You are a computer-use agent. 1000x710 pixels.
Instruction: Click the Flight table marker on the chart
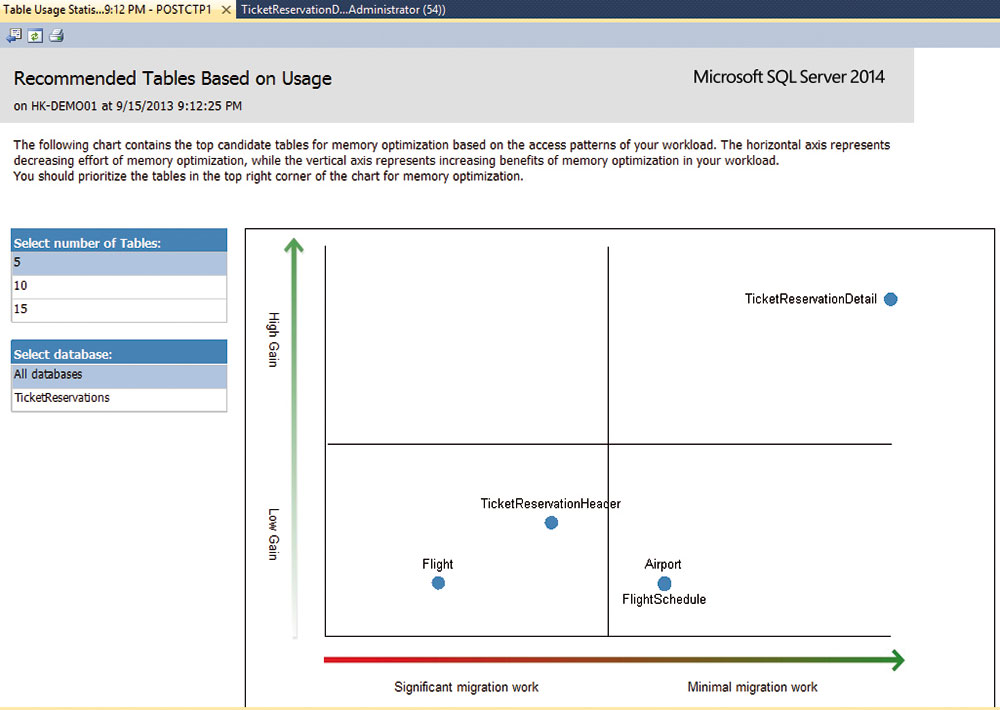(x=437, y=582)
